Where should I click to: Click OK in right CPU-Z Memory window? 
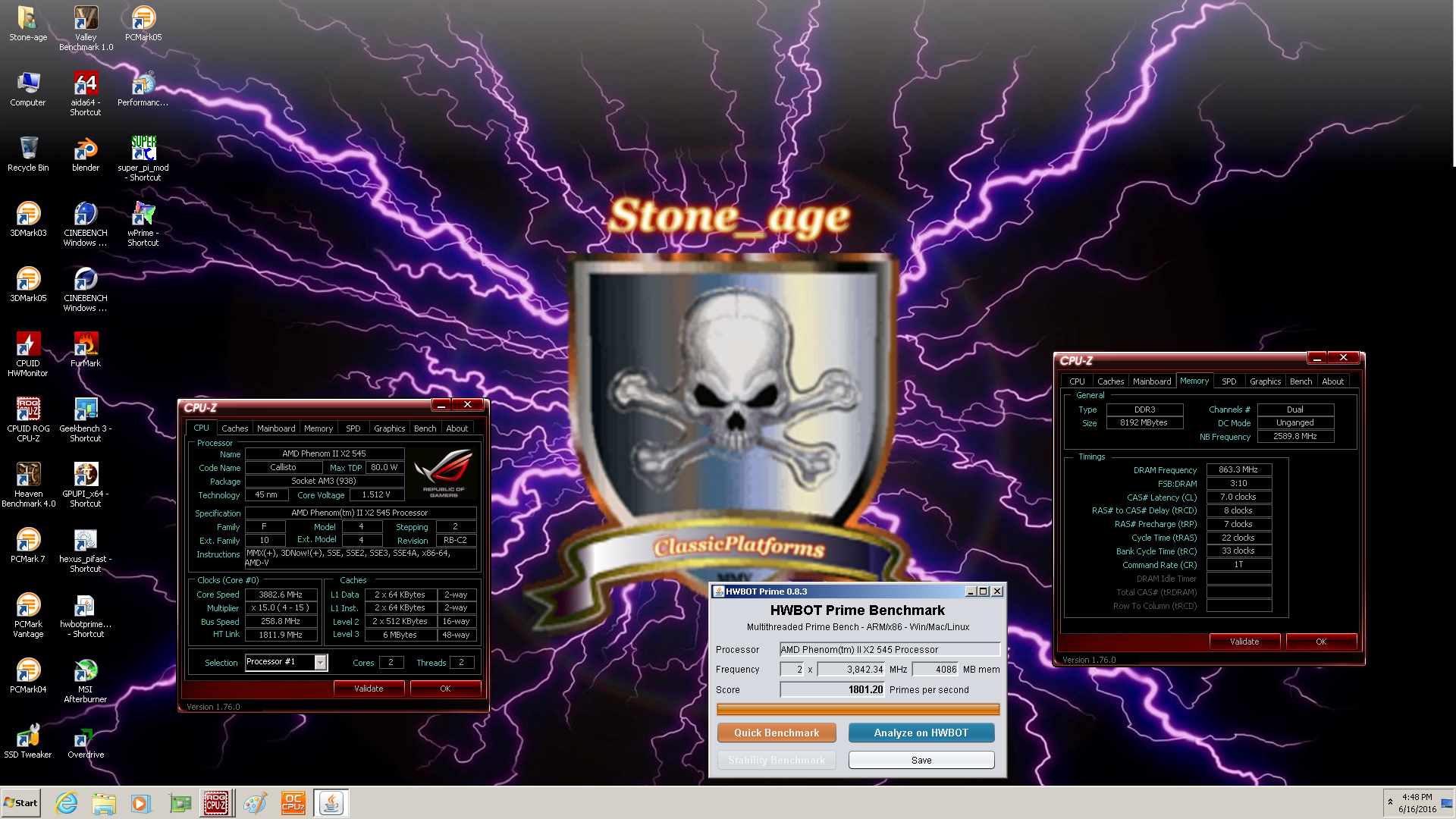pos(1321,642)
